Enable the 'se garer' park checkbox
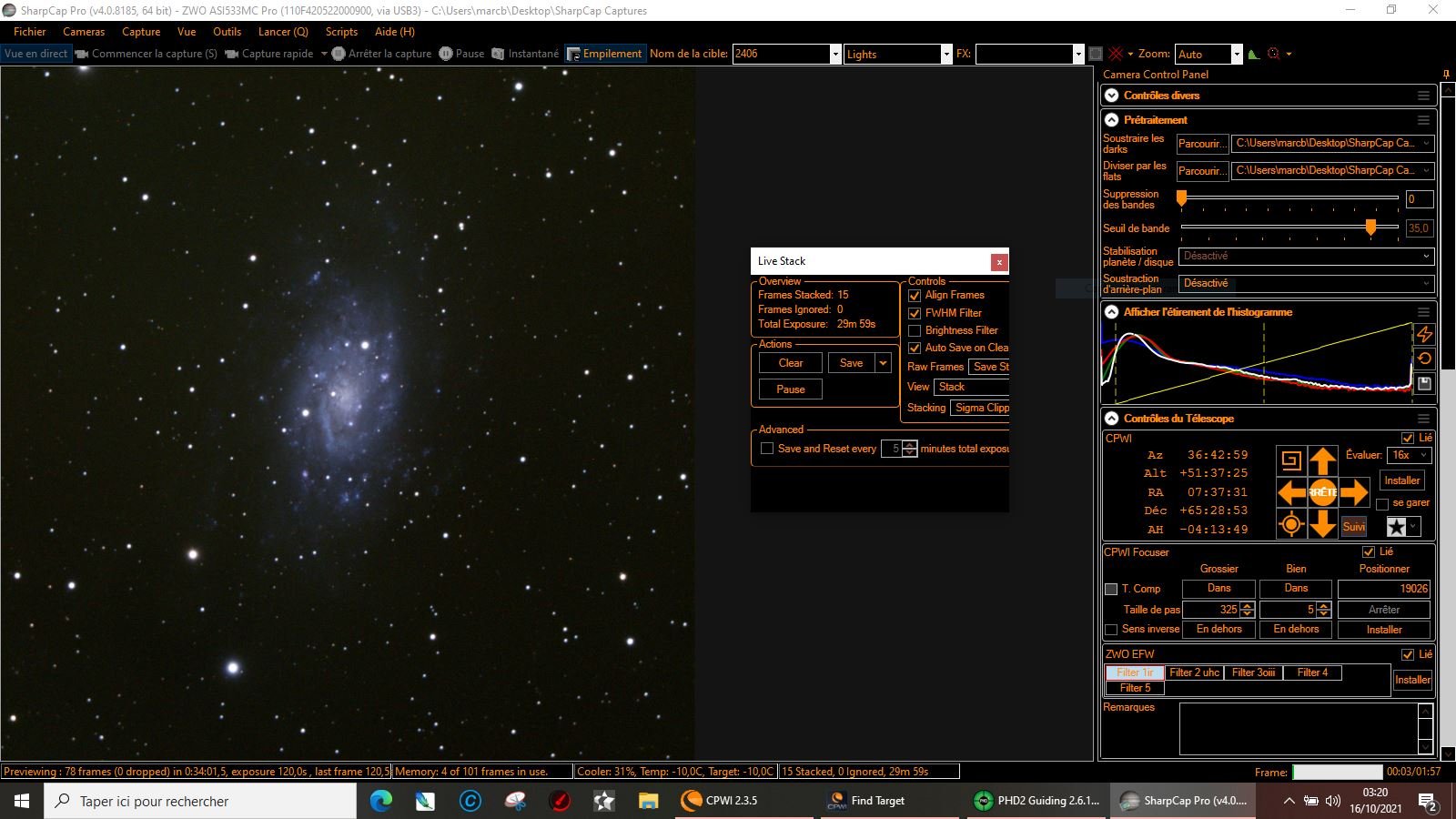1456x819 pixels. coord(1382,503)
